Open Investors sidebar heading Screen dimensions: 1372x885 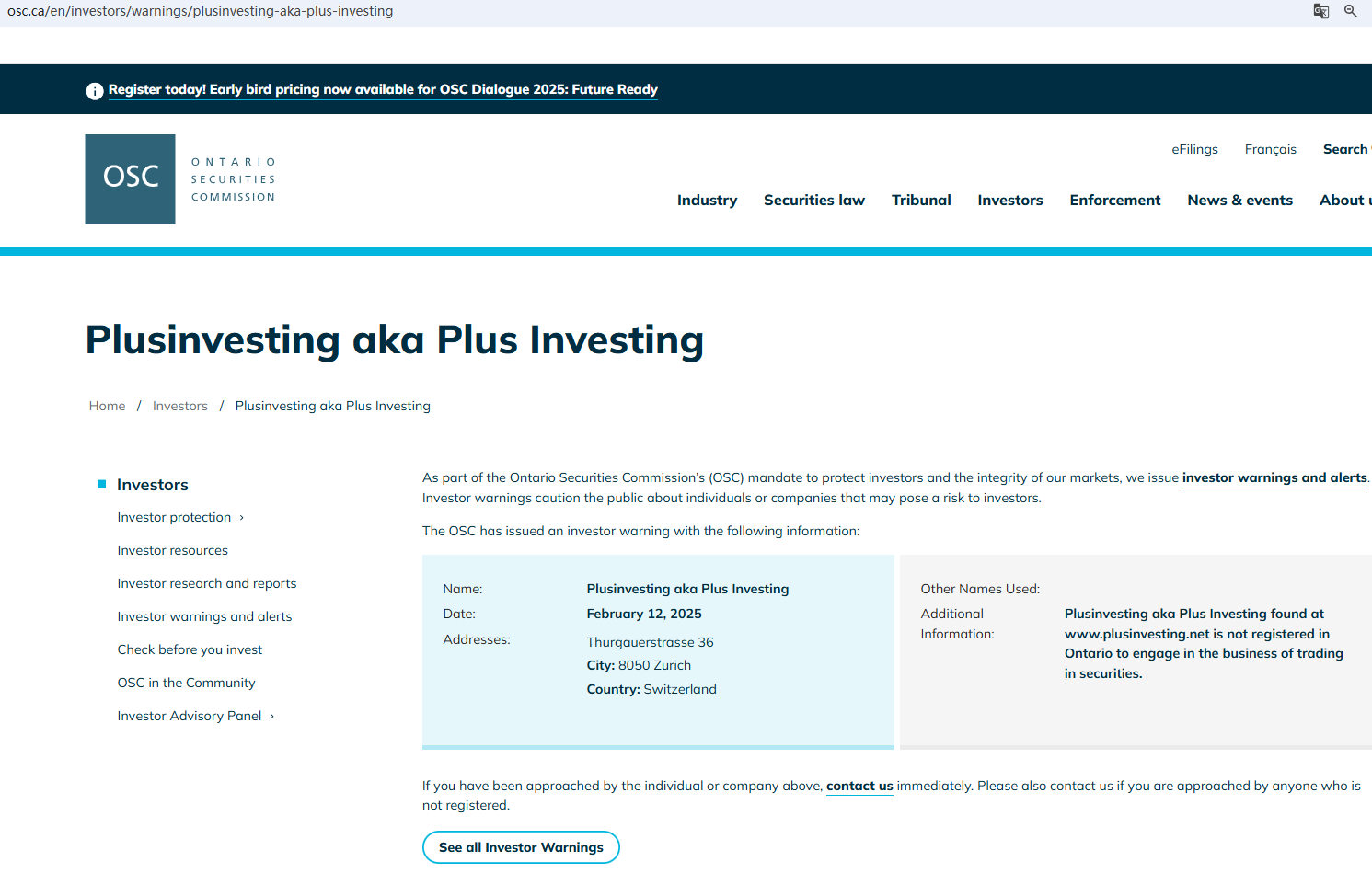click(153, 485)
